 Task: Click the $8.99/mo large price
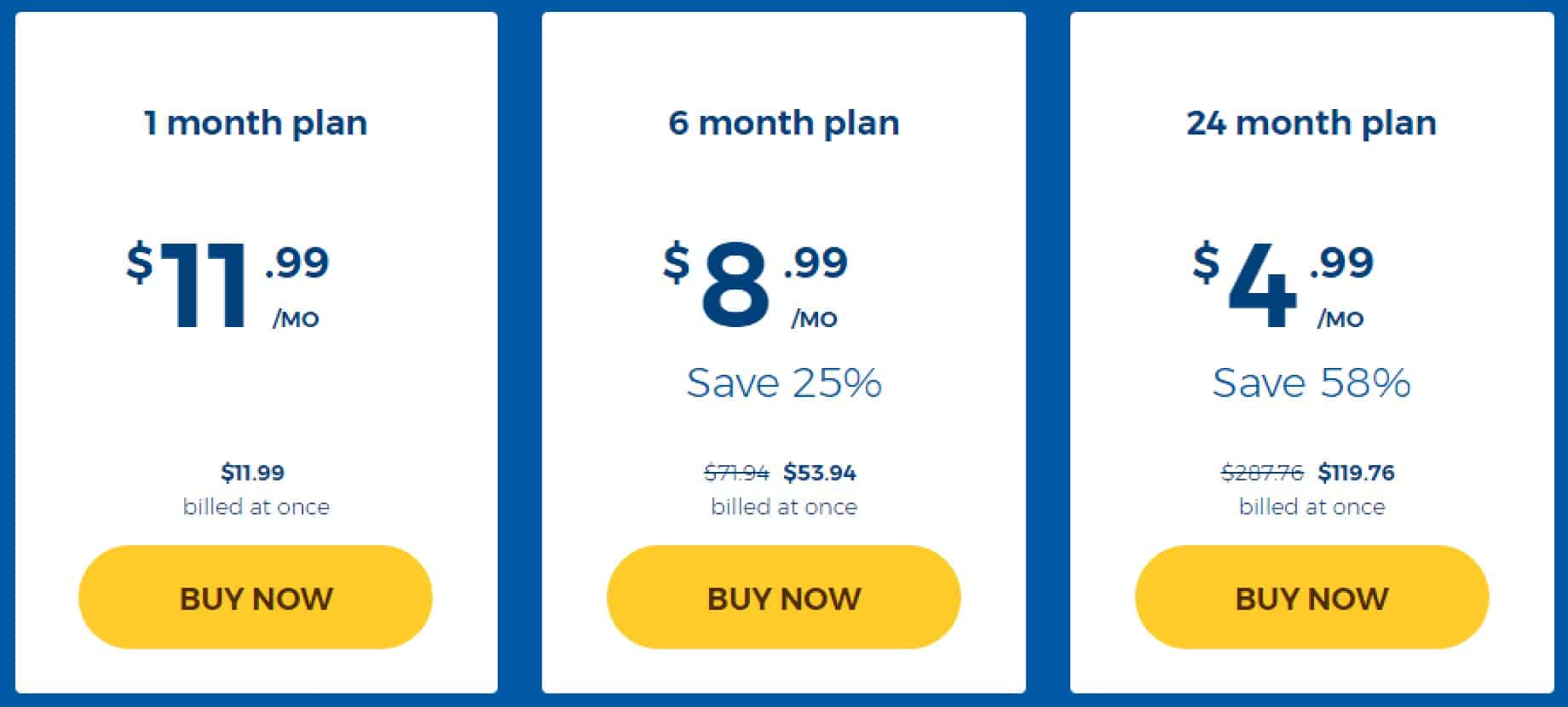755,285
